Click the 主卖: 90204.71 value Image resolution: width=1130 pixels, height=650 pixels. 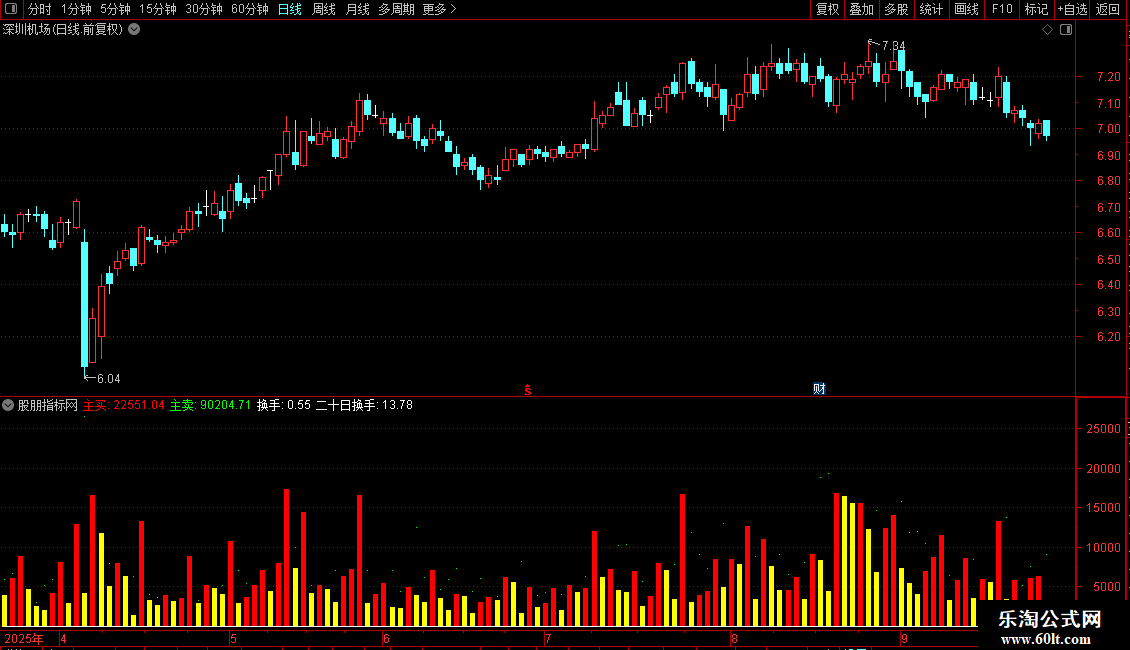click(210, 405)
